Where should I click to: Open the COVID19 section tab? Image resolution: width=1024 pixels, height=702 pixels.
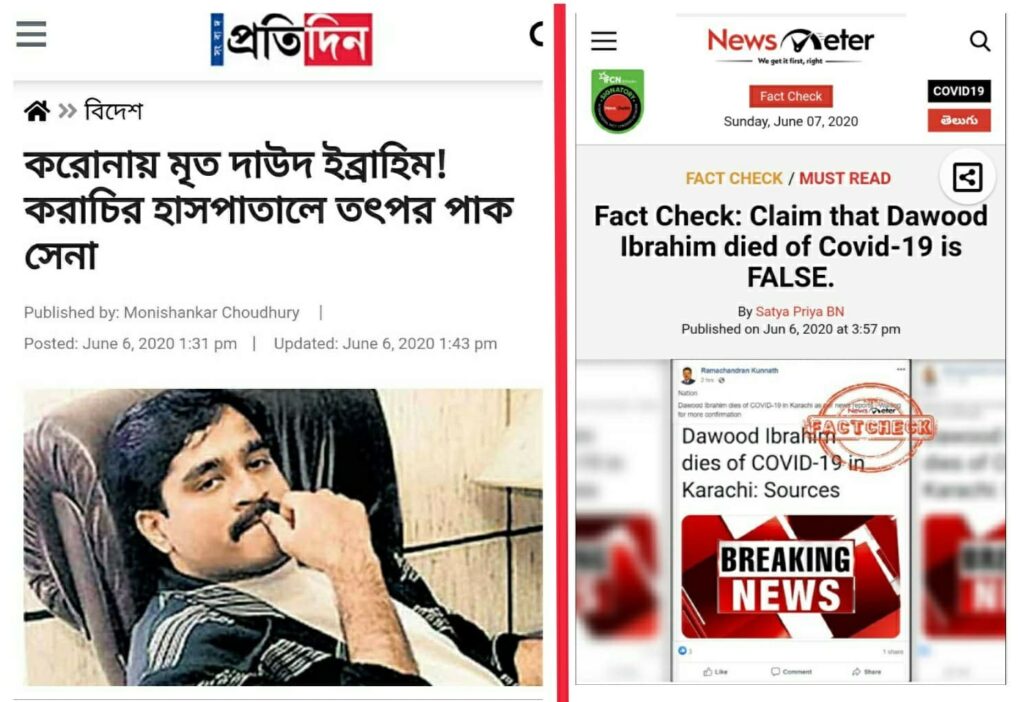959,91
